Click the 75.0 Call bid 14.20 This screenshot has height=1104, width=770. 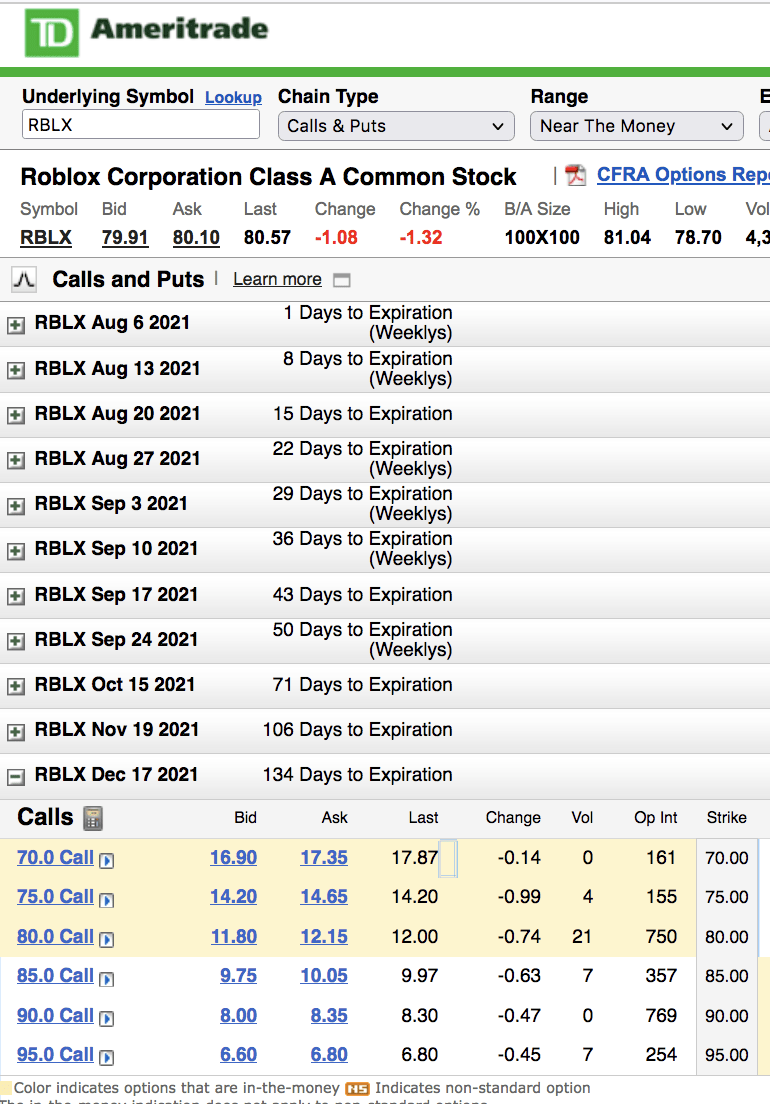tap(234, 896)
